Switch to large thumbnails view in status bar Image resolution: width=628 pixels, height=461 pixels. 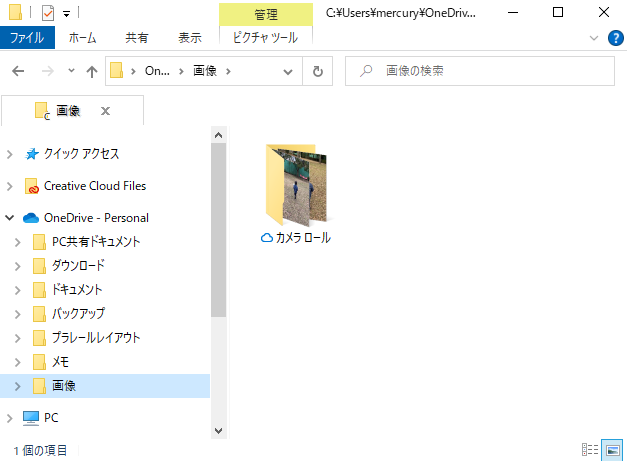[x=612, y=450]
